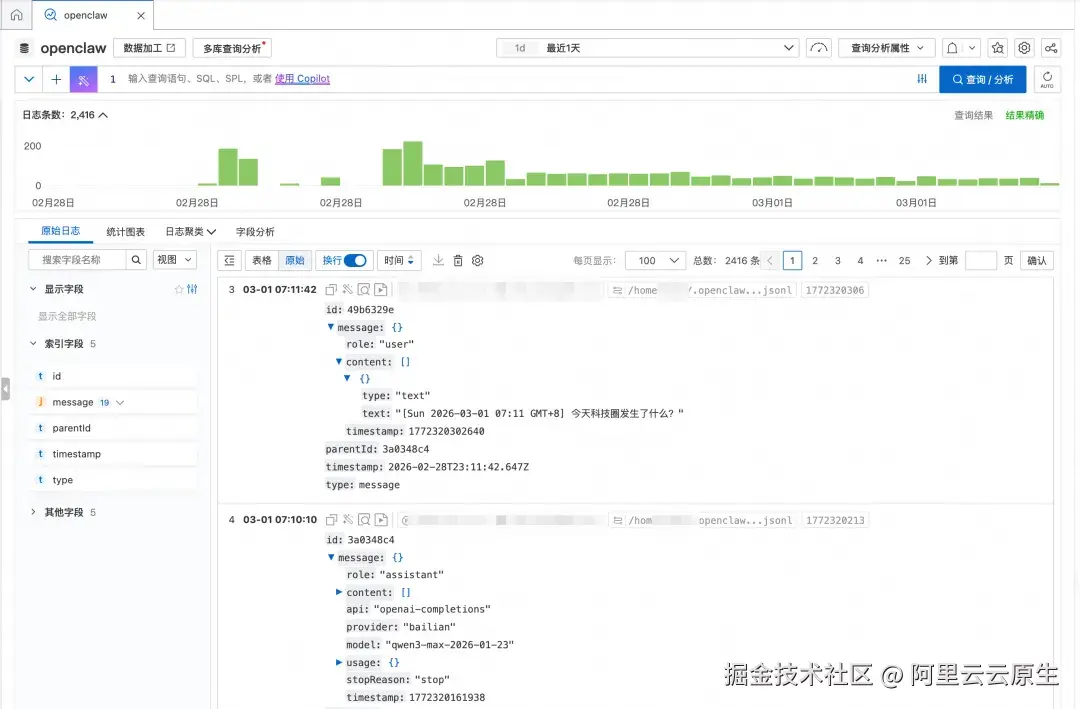
Task: Expand content array in log entry 4
Action: pos(339,592)
